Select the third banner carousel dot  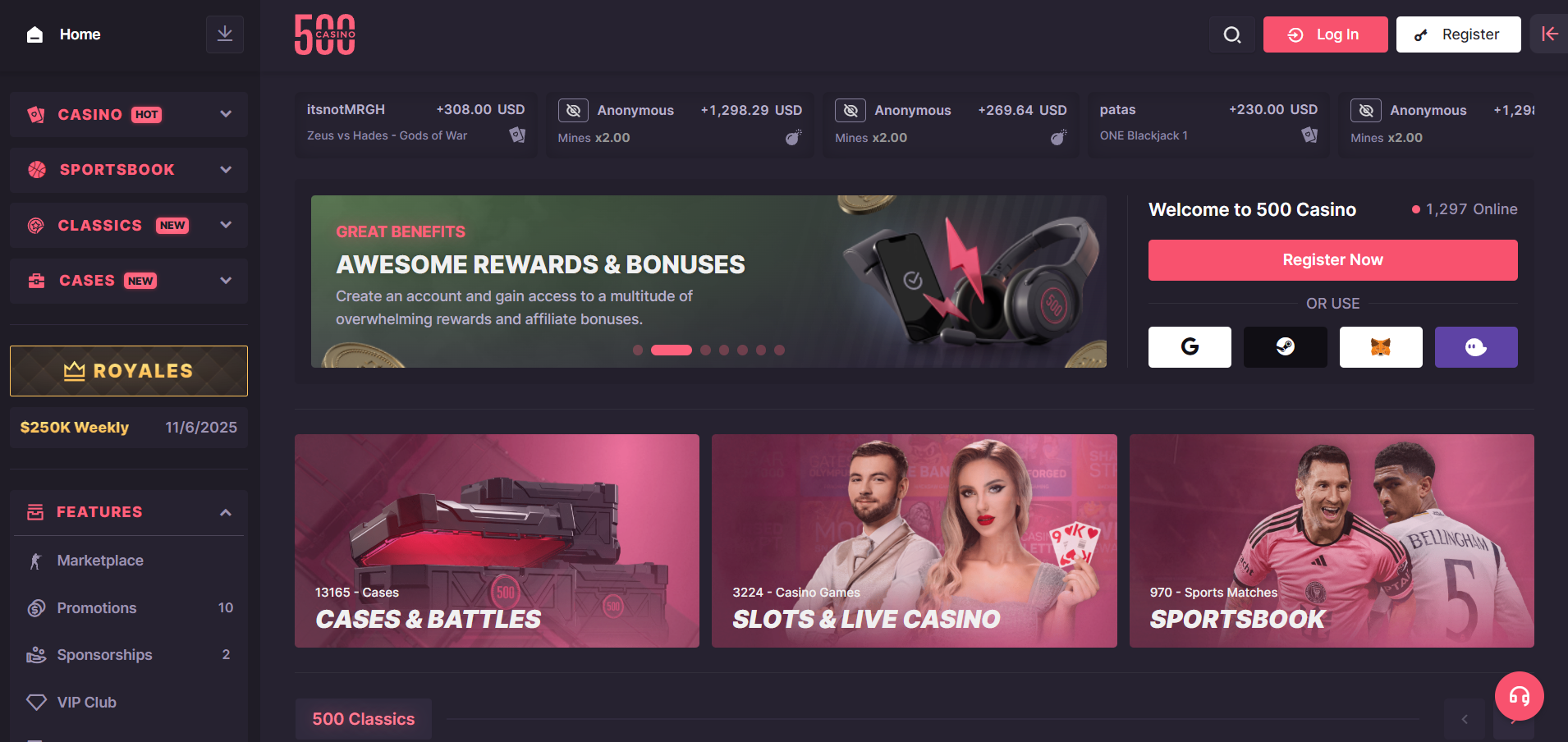(706, 350)
